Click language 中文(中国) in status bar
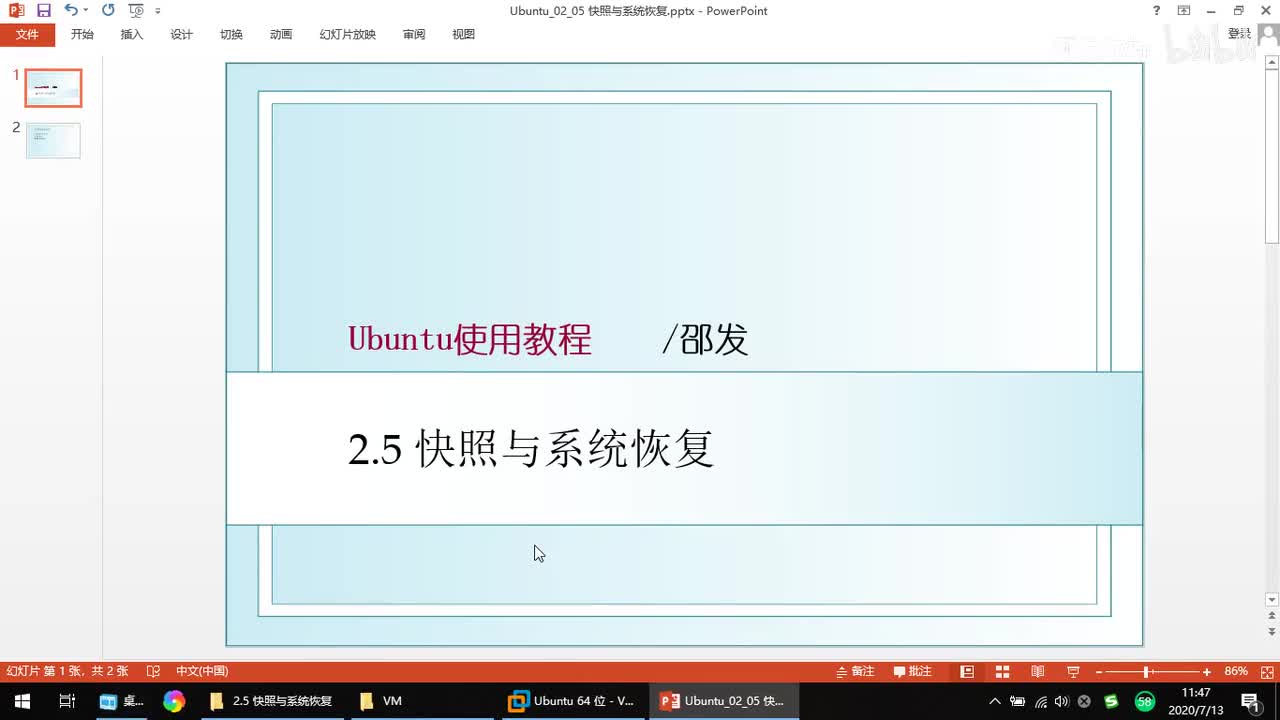 click(202, 671)
